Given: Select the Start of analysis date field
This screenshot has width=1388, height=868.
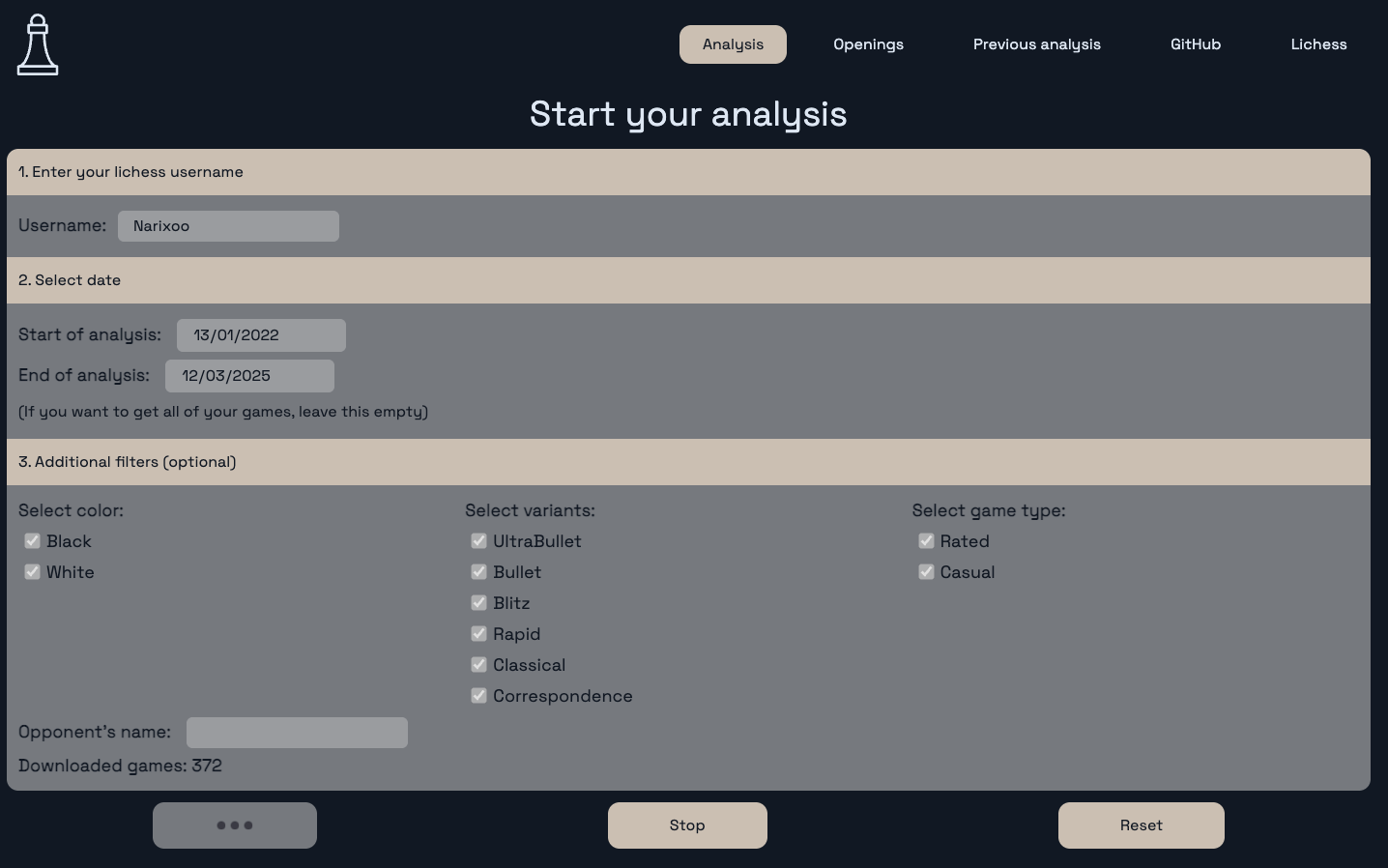Looking at the screenshot, I should pos(261,335).
